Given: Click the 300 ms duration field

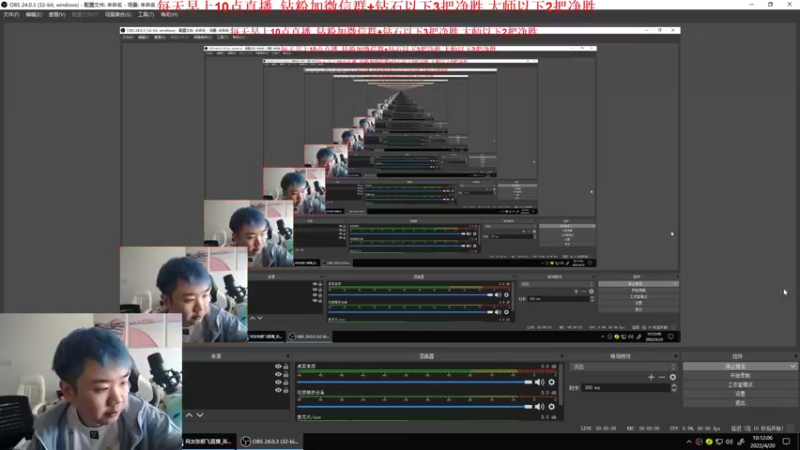Looking at the screenshot, I should pyautogui.click(x=626, y=388).
